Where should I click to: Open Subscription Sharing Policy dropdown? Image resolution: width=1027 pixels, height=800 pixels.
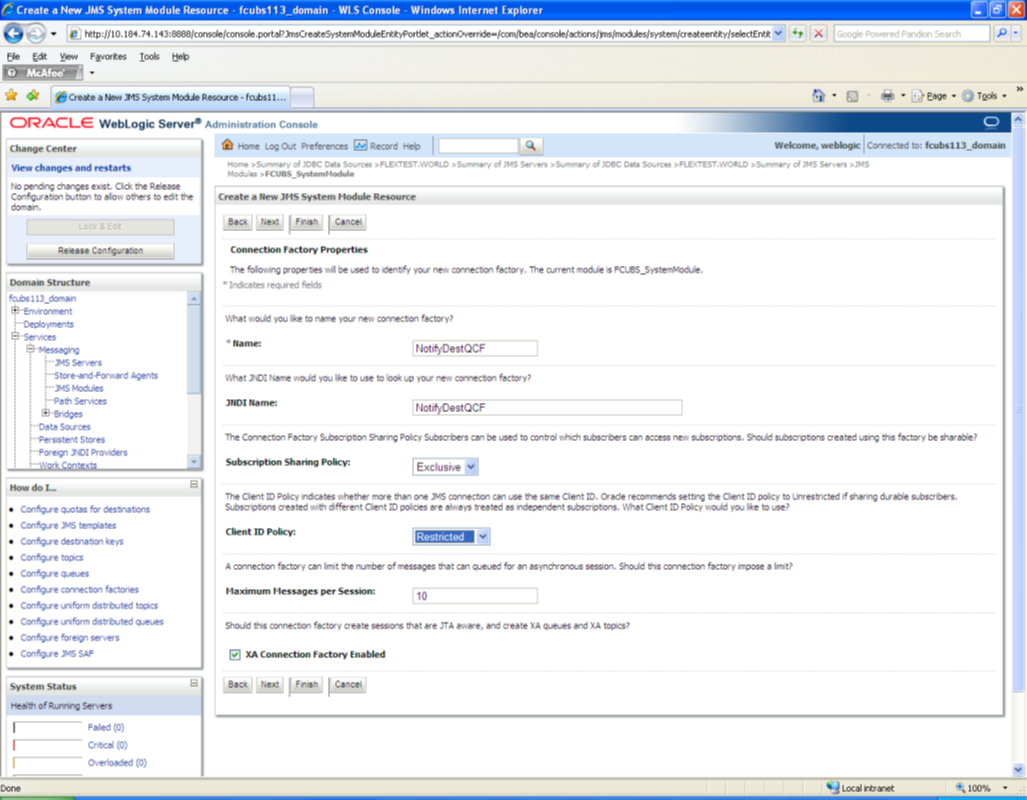click(470, 467)
